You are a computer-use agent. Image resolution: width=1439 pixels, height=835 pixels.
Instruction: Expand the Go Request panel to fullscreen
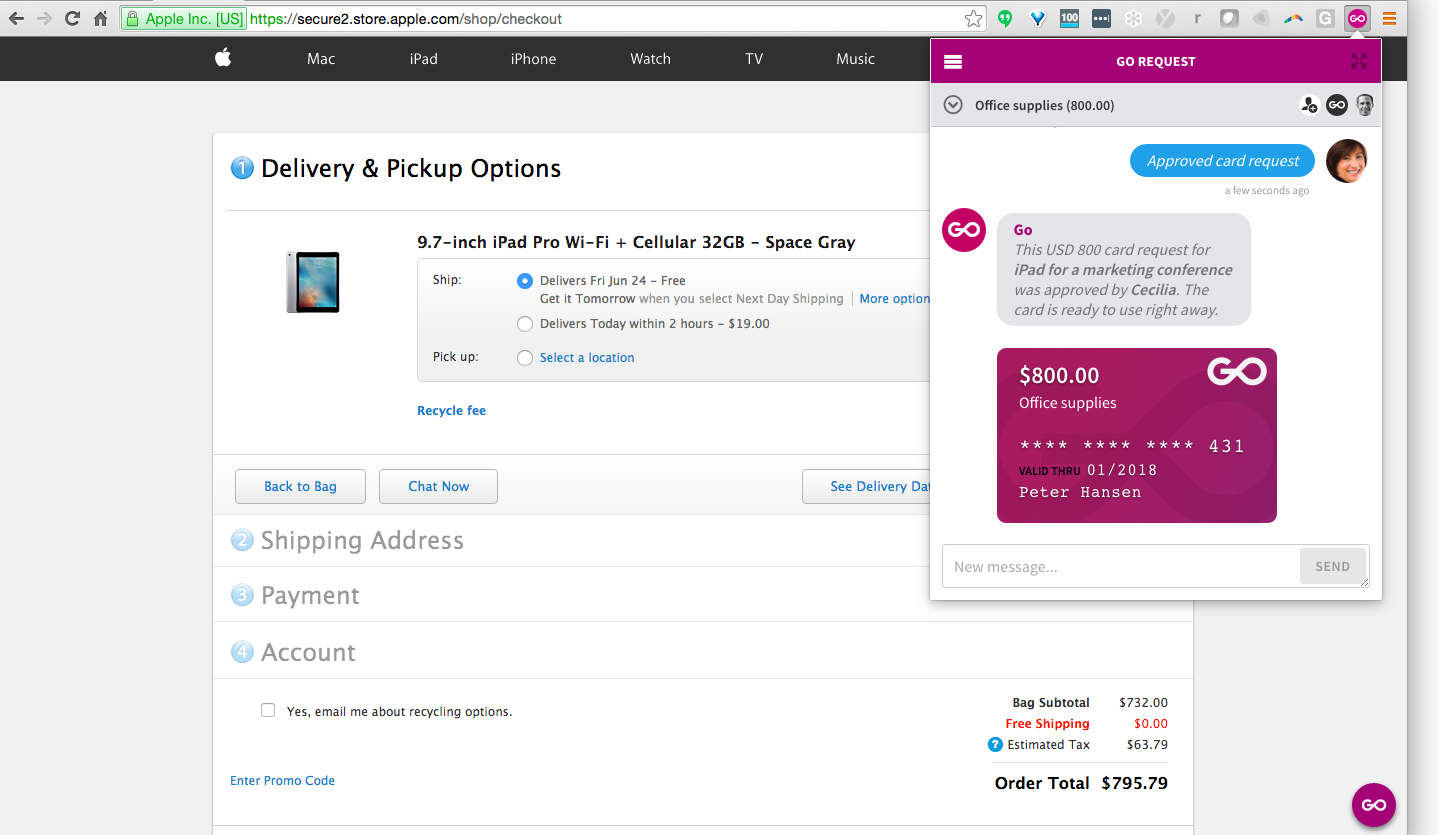(1358, 62)
